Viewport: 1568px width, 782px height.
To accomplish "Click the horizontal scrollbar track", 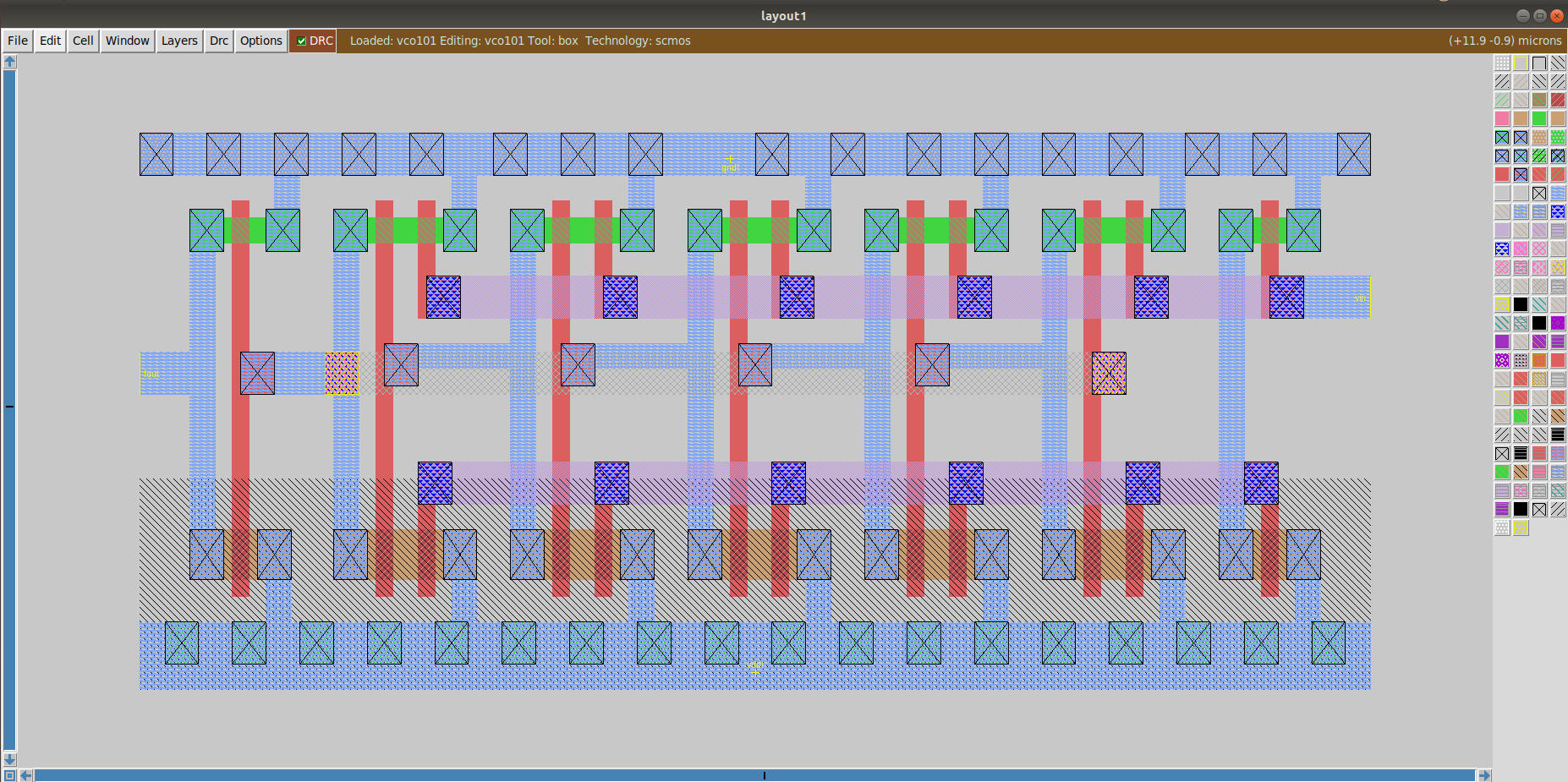I will [x=755, y=775].
